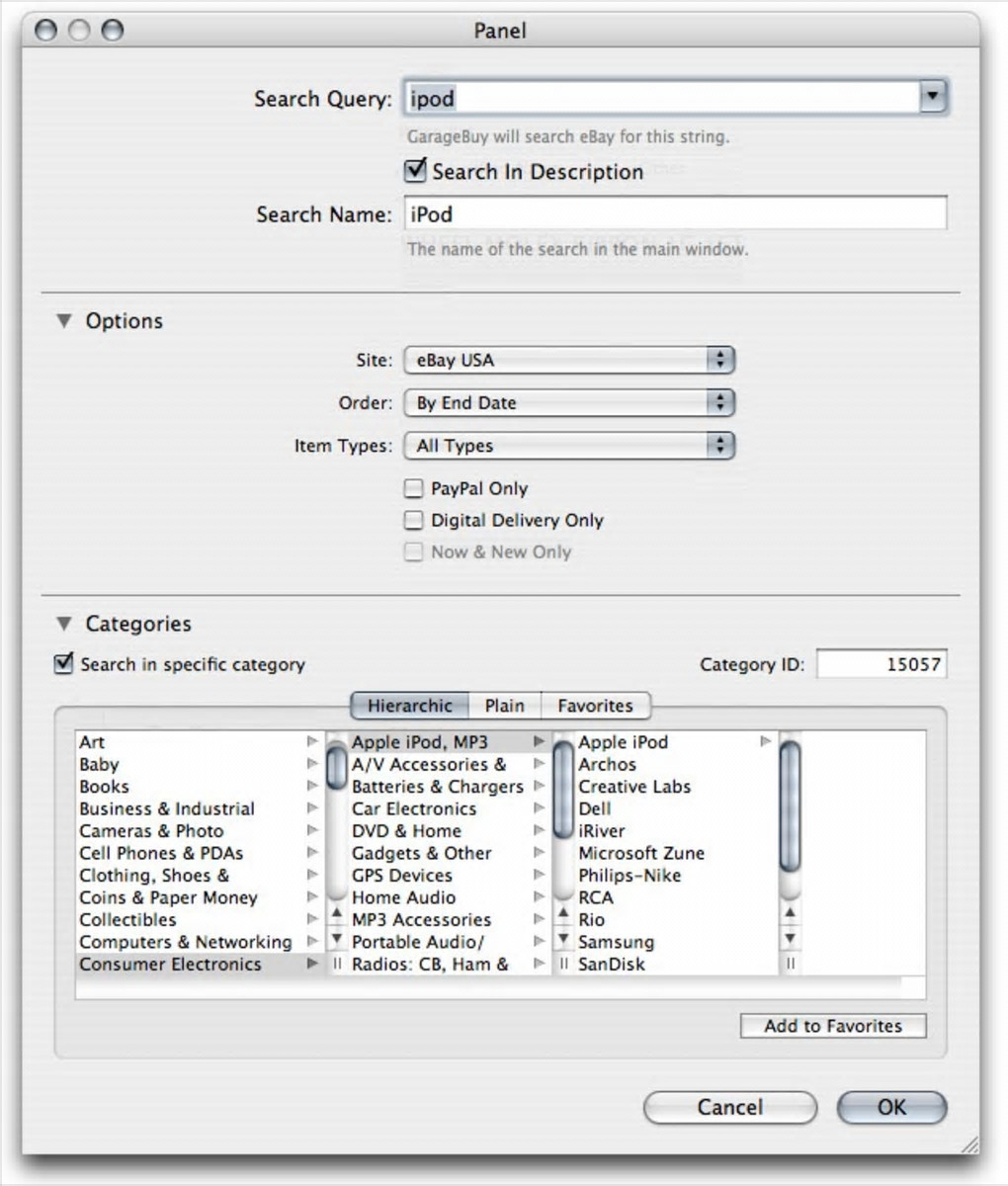Image resolution: width=1008 pixels, height=1186 pixels.
Task: Switch to the Plain tab
Action: (504, 706)
